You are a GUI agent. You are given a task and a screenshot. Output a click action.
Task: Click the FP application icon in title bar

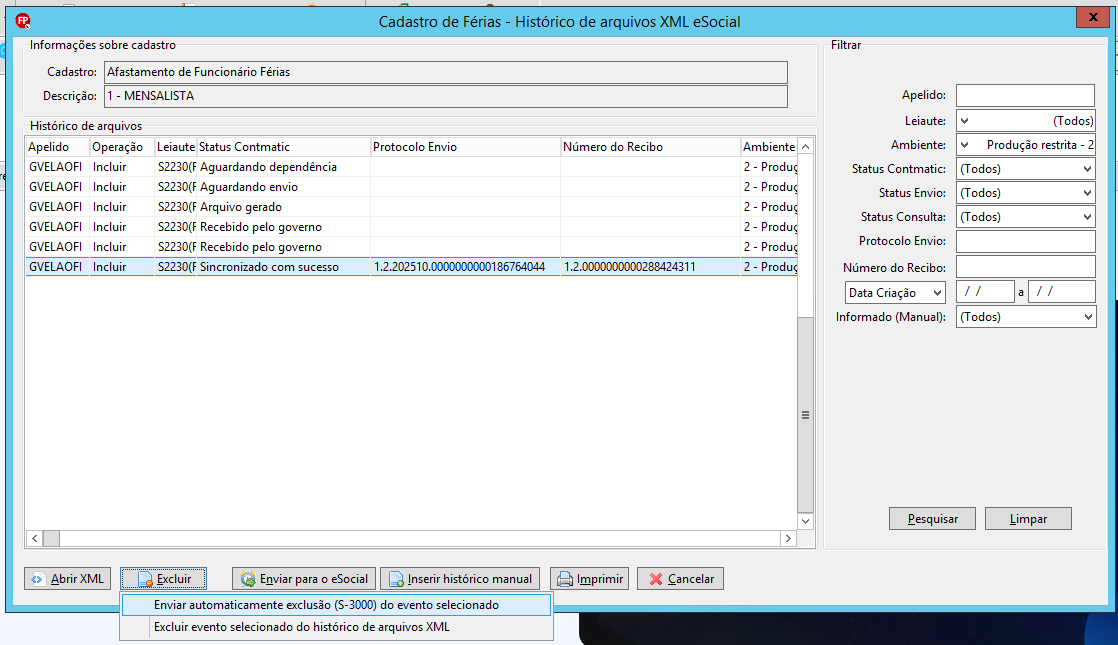pos(23,21)
